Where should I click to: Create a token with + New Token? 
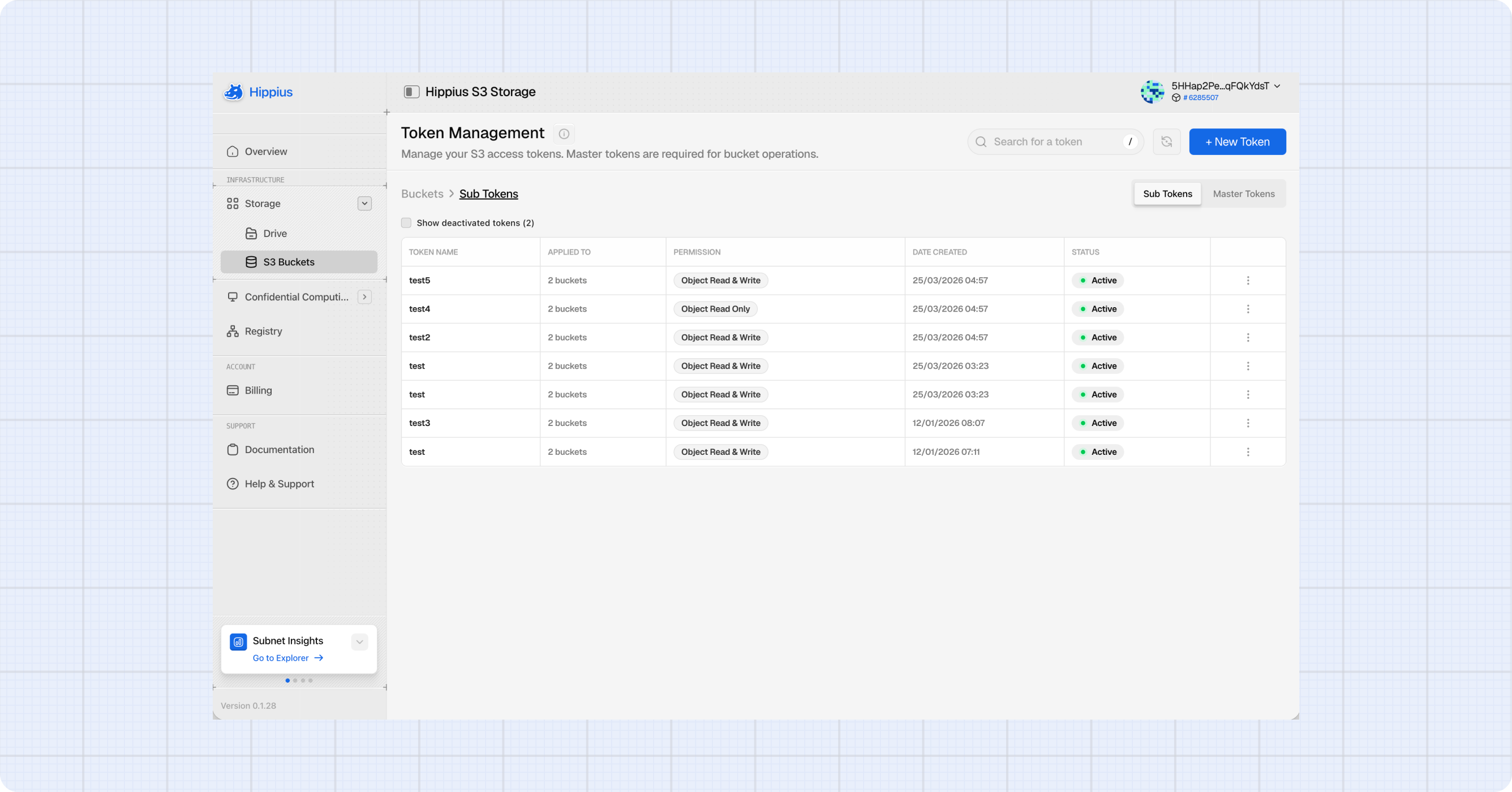point(1238,142)
